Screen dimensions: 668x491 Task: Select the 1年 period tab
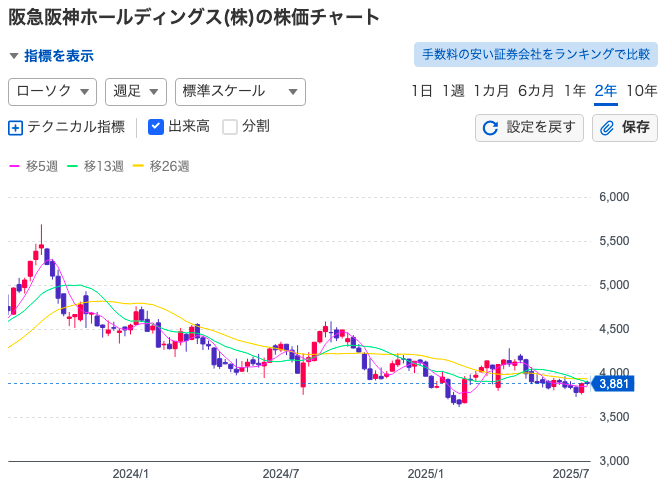575,91
